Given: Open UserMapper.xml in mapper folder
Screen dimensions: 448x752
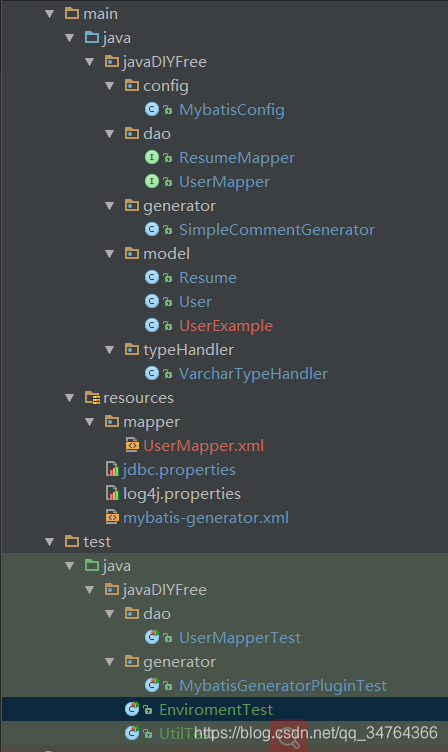Looking at the screenshot, I should click(x=204, y=446).
